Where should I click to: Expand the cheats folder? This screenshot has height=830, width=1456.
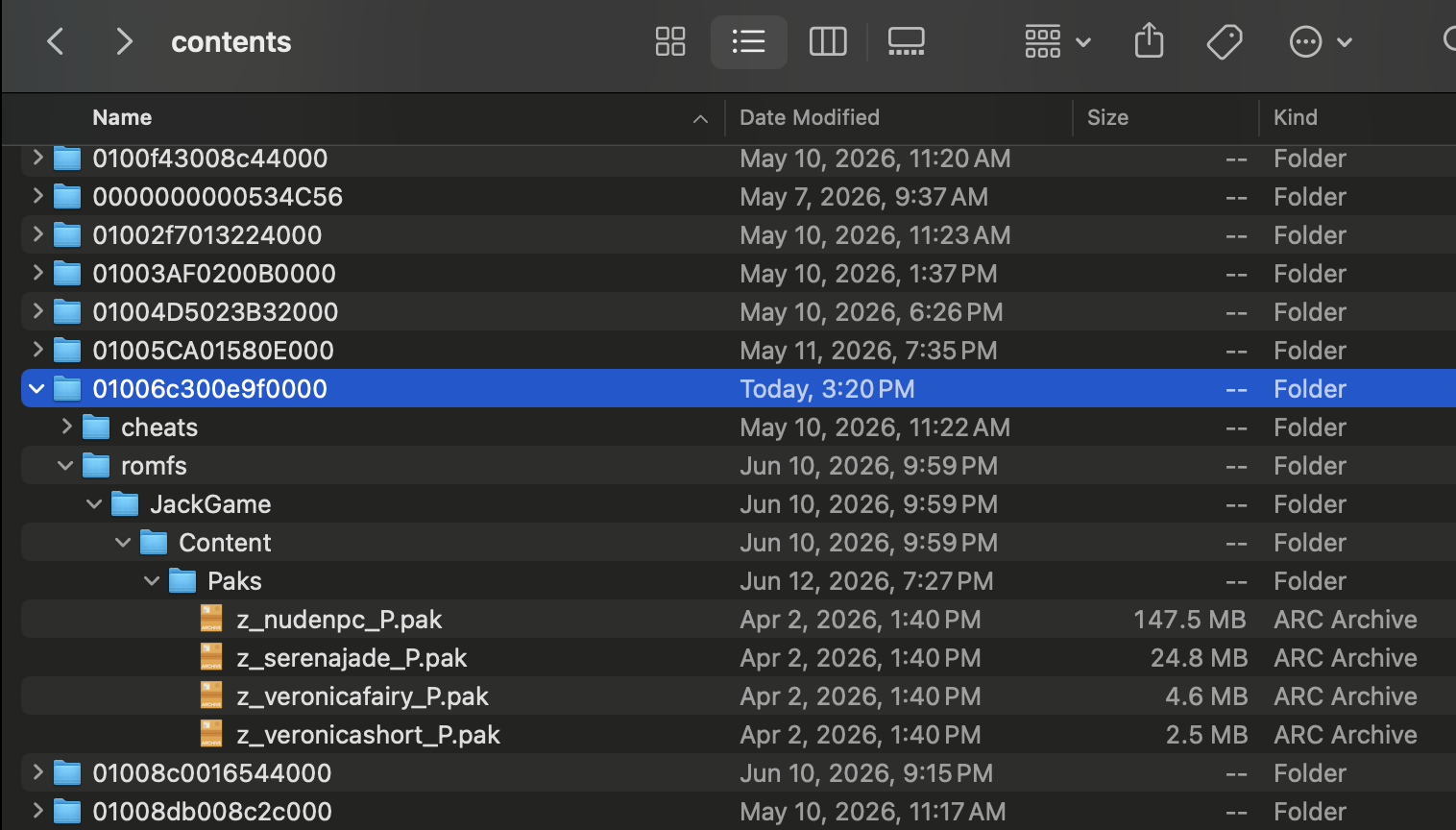pos(66,427)
